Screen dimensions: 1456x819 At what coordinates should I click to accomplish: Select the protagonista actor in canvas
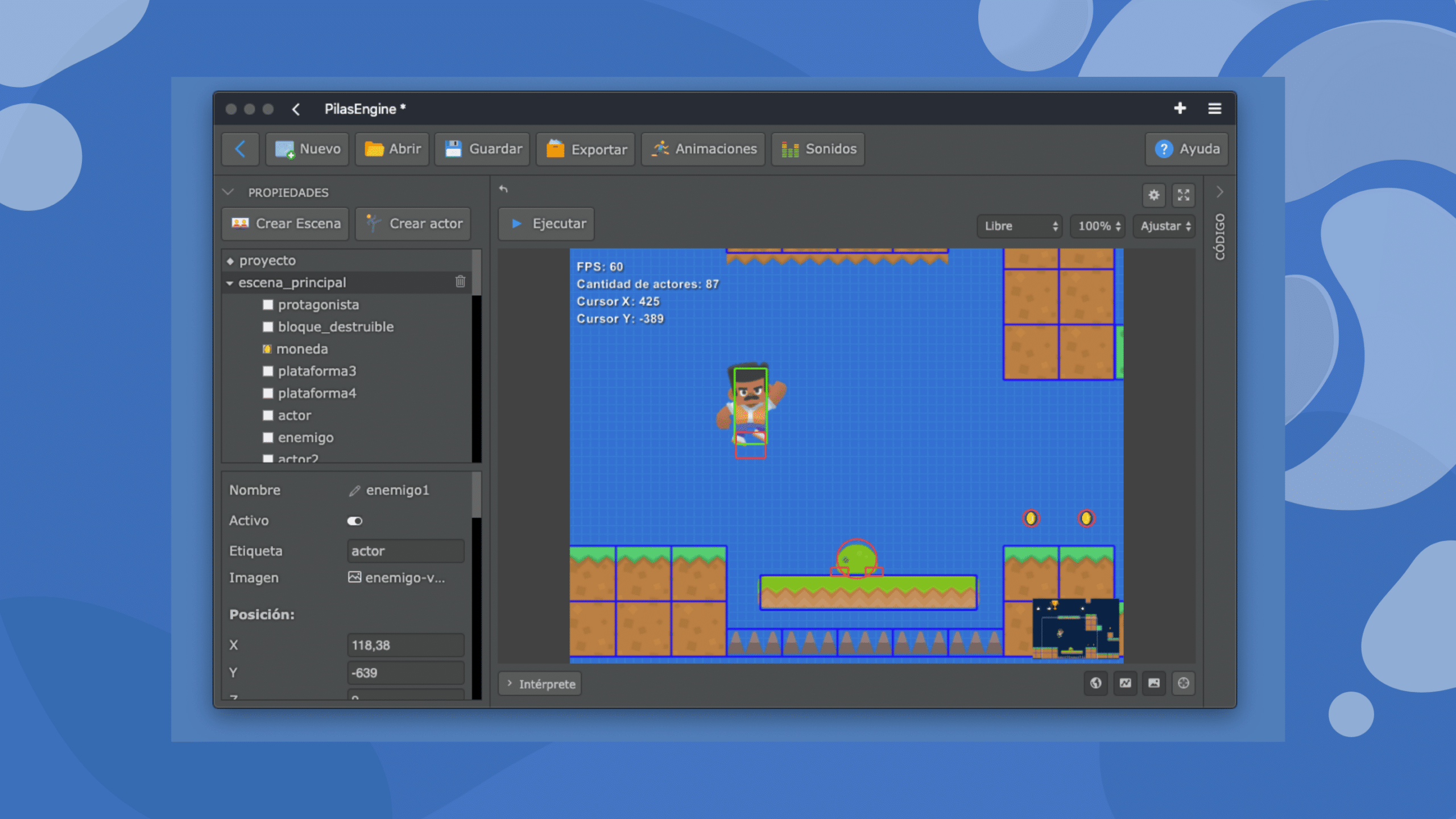[x=751, y=405]
